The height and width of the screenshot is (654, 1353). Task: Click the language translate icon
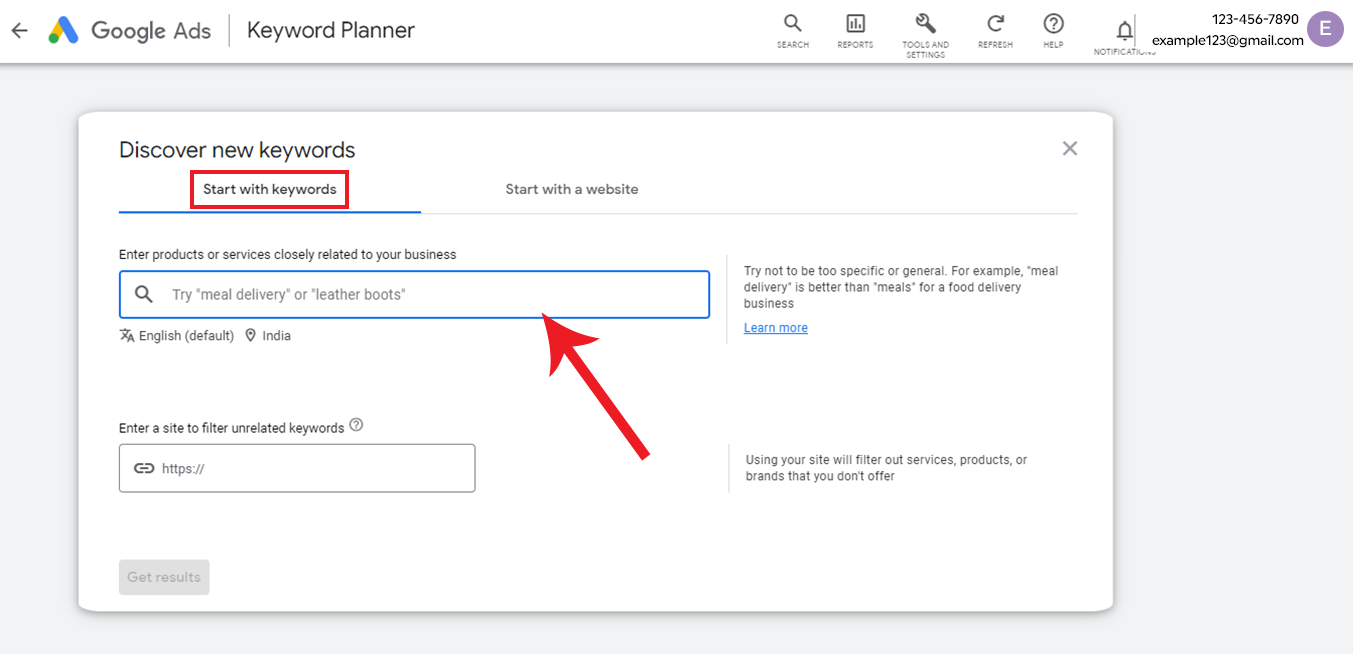127,336
